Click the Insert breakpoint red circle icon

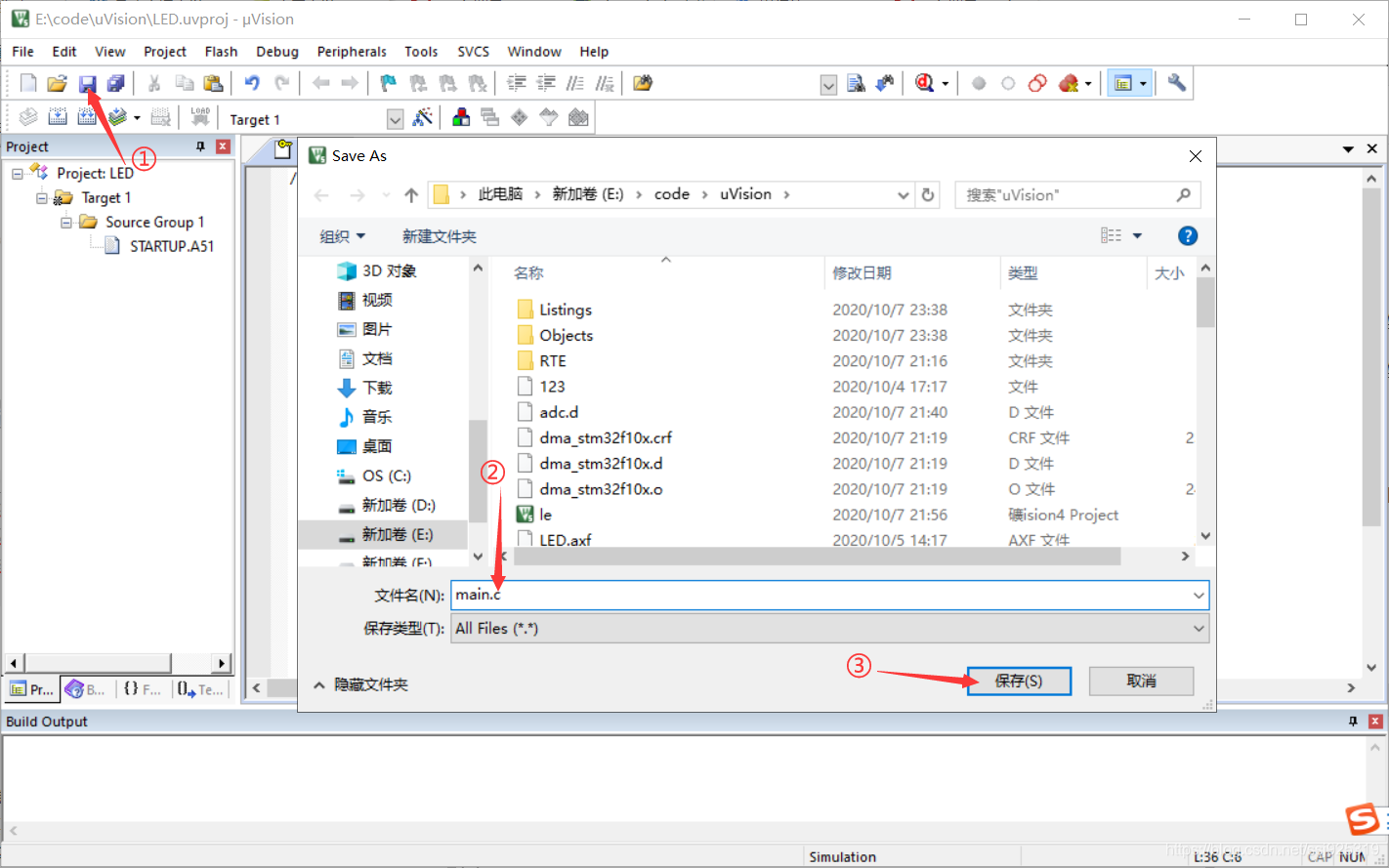(x=979, y=84)
